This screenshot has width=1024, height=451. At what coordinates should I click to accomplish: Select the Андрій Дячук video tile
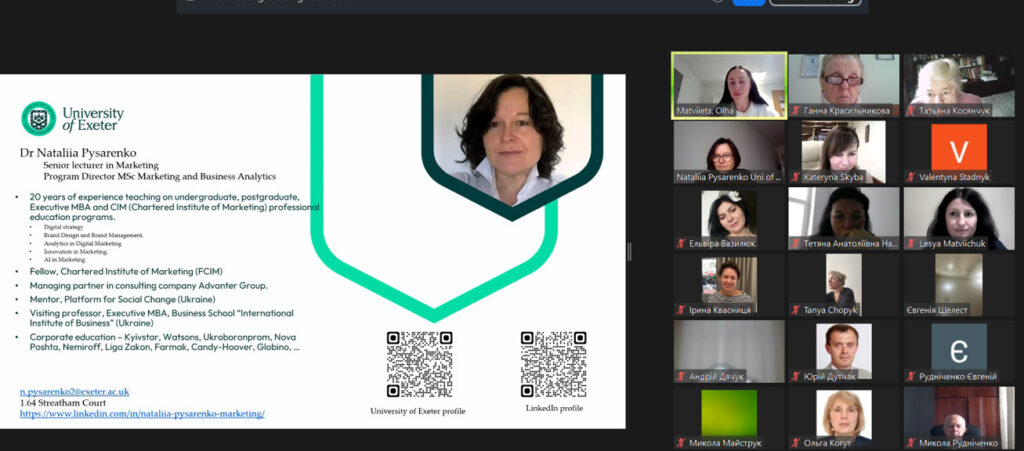click(728, 350)
